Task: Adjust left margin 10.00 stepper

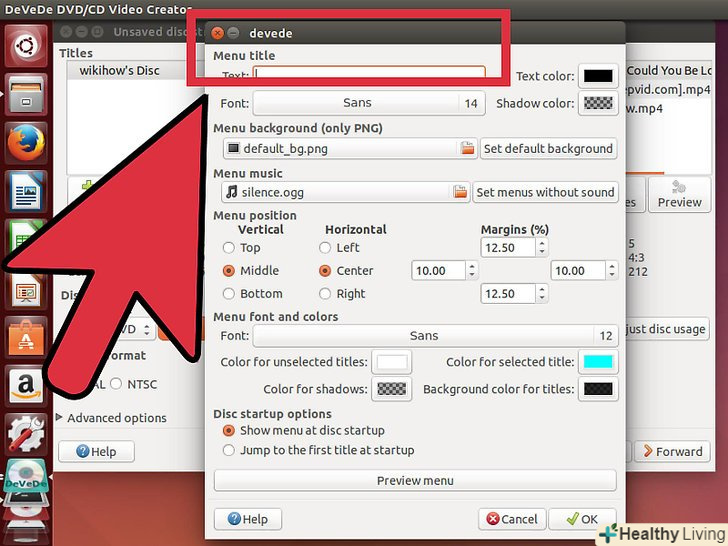Action: (472, 271)
